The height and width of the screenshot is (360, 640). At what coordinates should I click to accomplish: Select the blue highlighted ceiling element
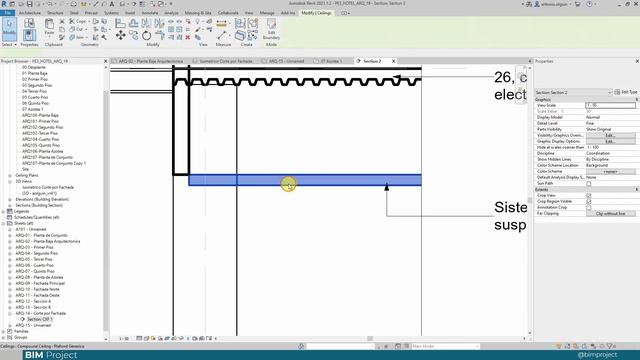[305, 180]
